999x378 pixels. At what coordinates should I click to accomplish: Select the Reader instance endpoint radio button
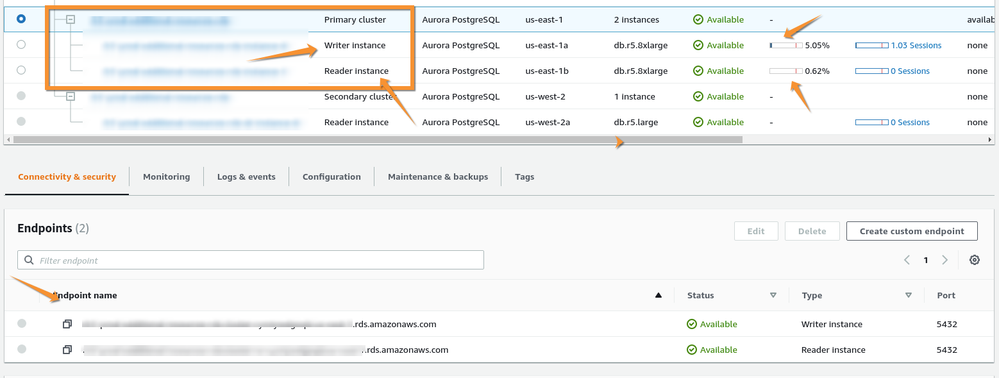[22, 349]
